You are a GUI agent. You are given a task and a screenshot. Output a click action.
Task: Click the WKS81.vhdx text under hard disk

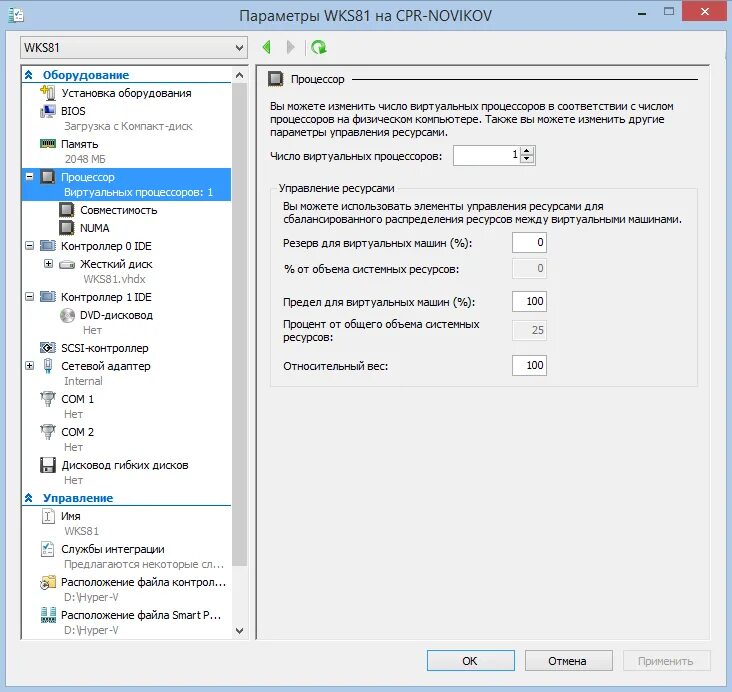coord(114,279)
